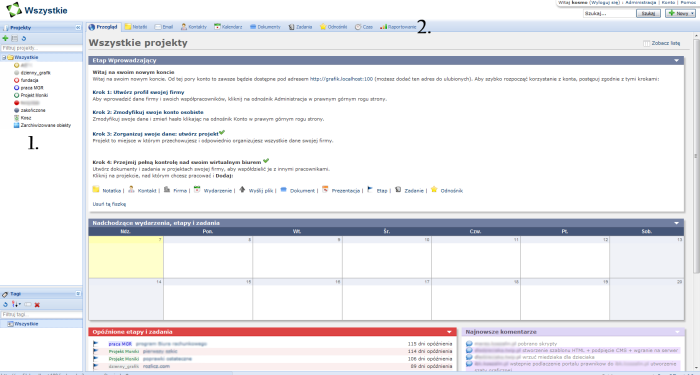
Task: Collapse the Nadchodzące wydarzenia section
Action: click(x=676, y=223)
